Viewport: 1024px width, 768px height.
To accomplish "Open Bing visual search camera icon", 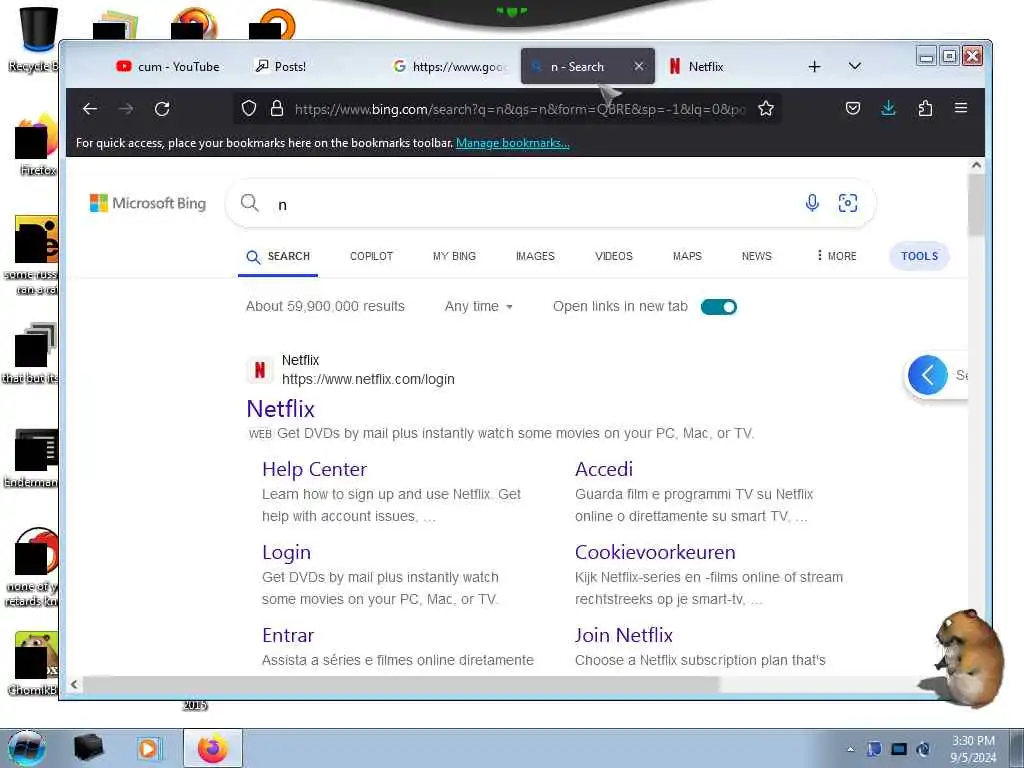I will 848,203.
